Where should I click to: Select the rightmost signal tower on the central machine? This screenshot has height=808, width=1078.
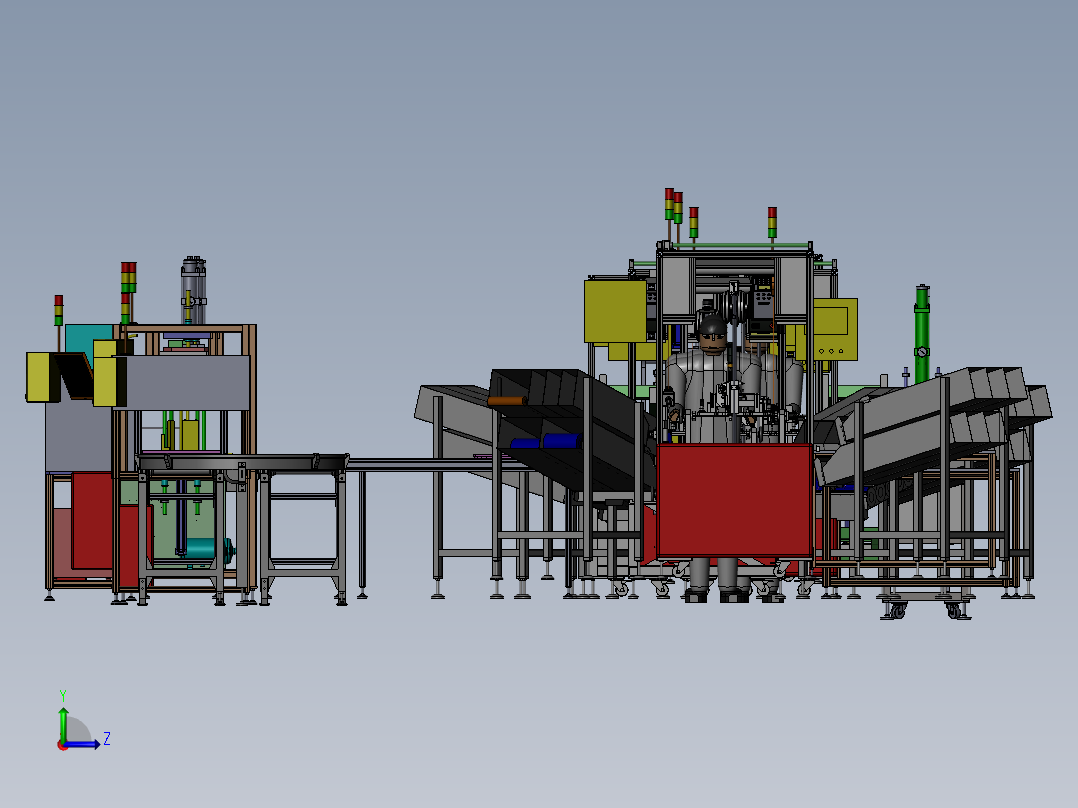(772, 223)
